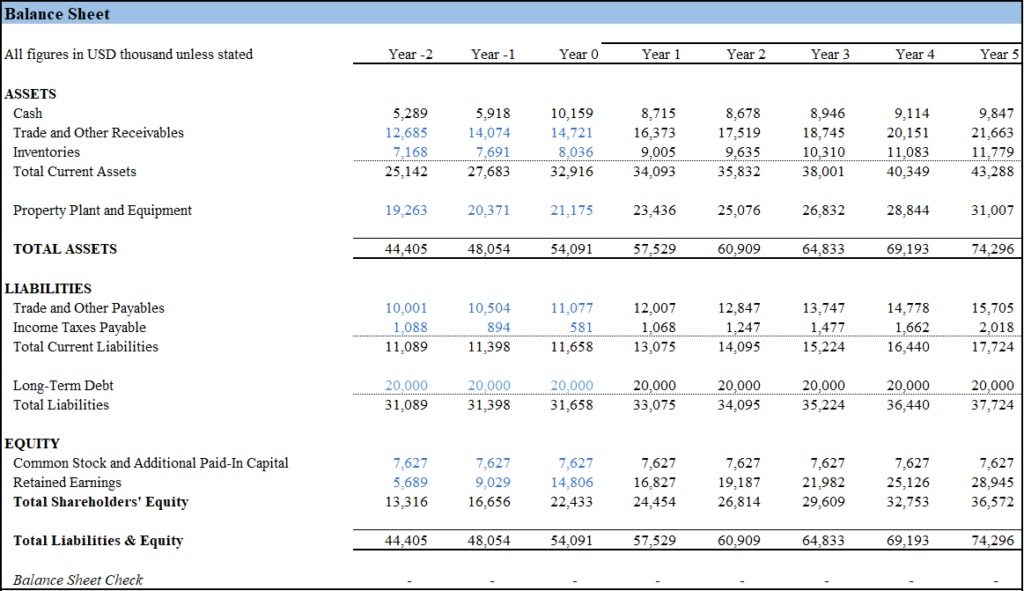The image size is (1024, 591).
Task: Click Inventories value for Year -1
Action: pyautogui.click(x=495, y=152)
